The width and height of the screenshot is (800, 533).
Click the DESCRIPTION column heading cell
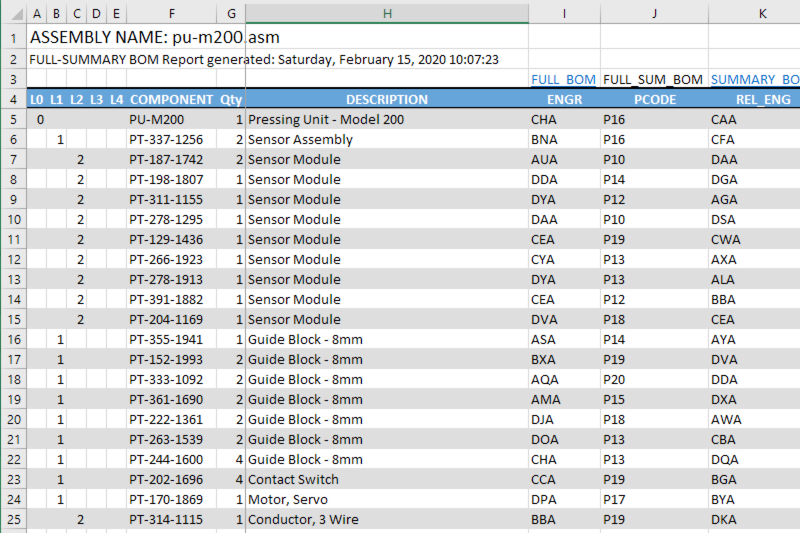387,99
